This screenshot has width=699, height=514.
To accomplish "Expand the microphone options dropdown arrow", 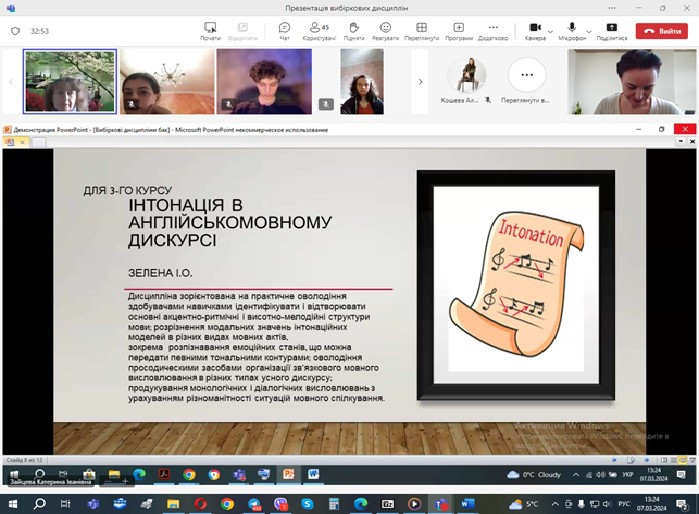I will tap(588, 30).
